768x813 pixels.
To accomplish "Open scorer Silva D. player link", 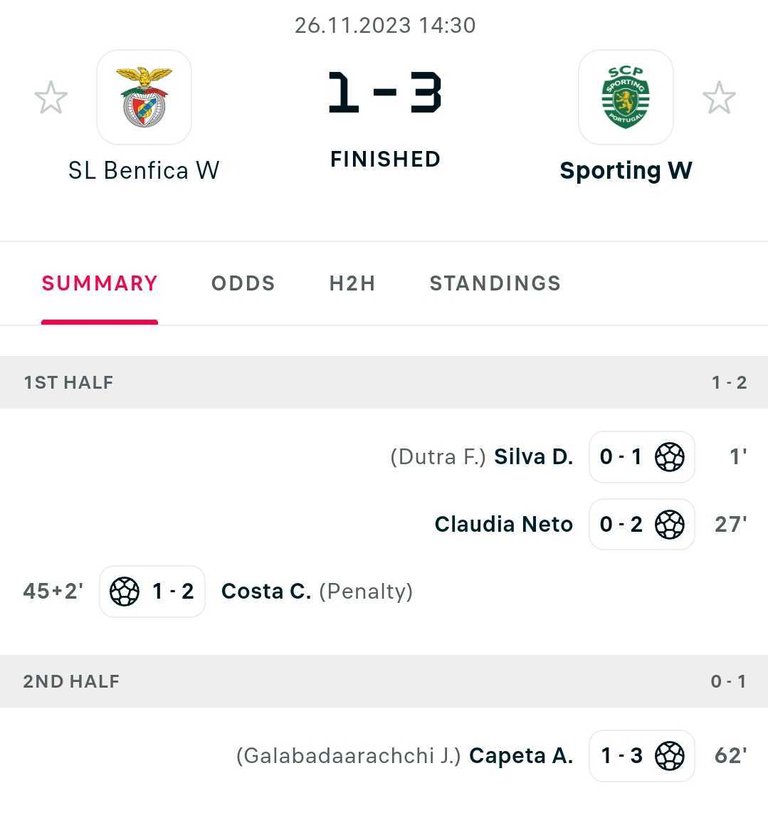I will pos(534,458).
